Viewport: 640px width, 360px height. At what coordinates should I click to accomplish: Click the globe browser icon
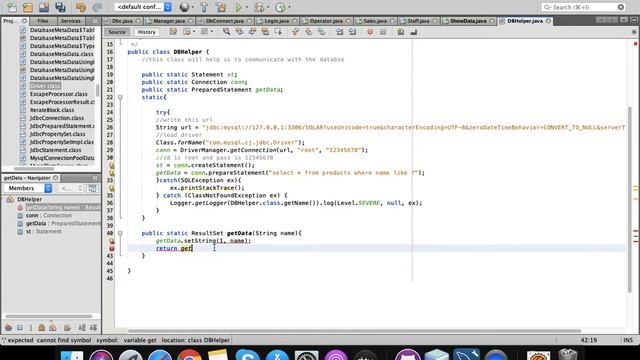point(184,7)
